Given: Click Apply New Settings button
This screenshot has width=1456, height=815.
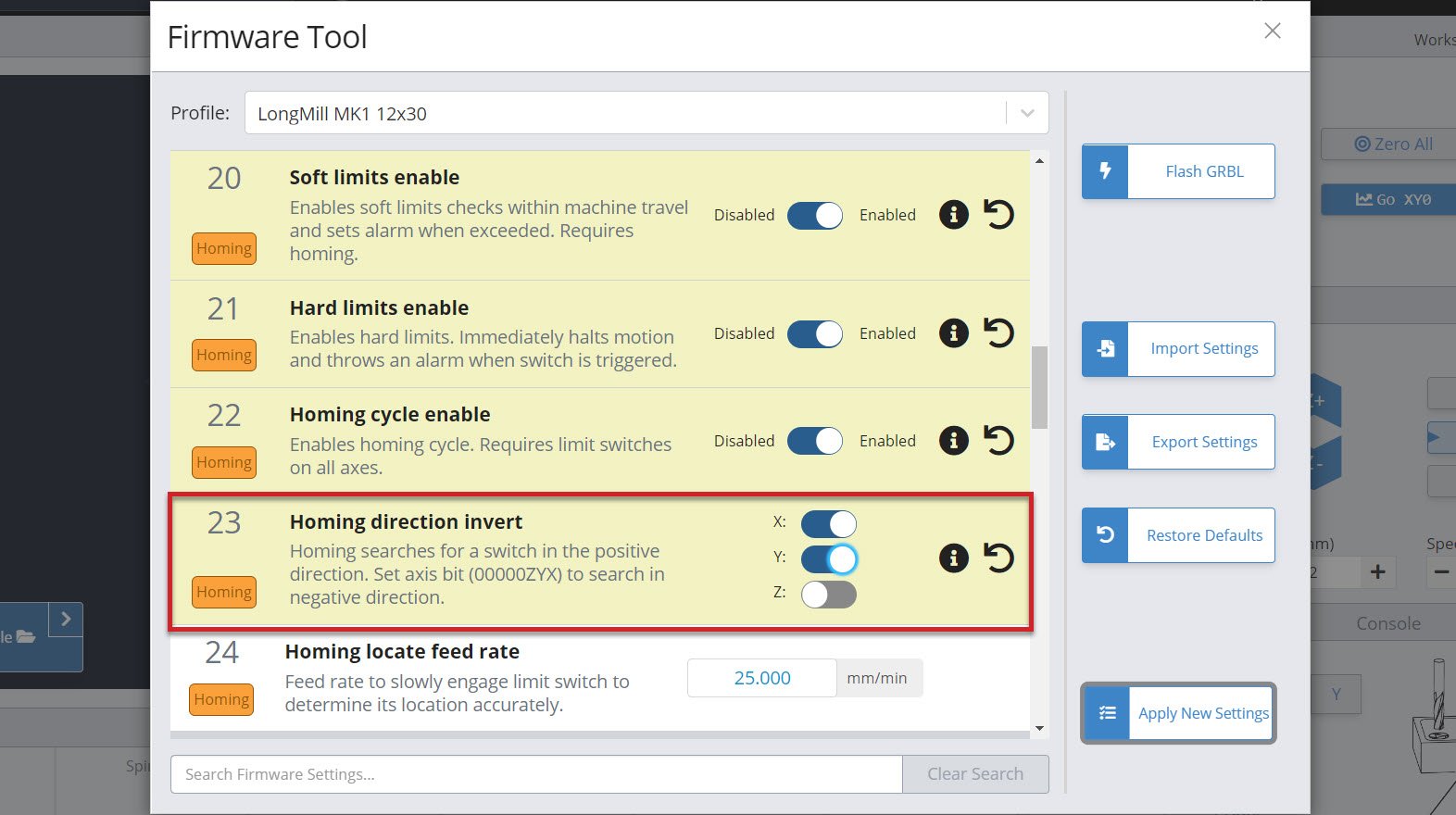Looking at the screenshot, I should [x=1178, y=713].
